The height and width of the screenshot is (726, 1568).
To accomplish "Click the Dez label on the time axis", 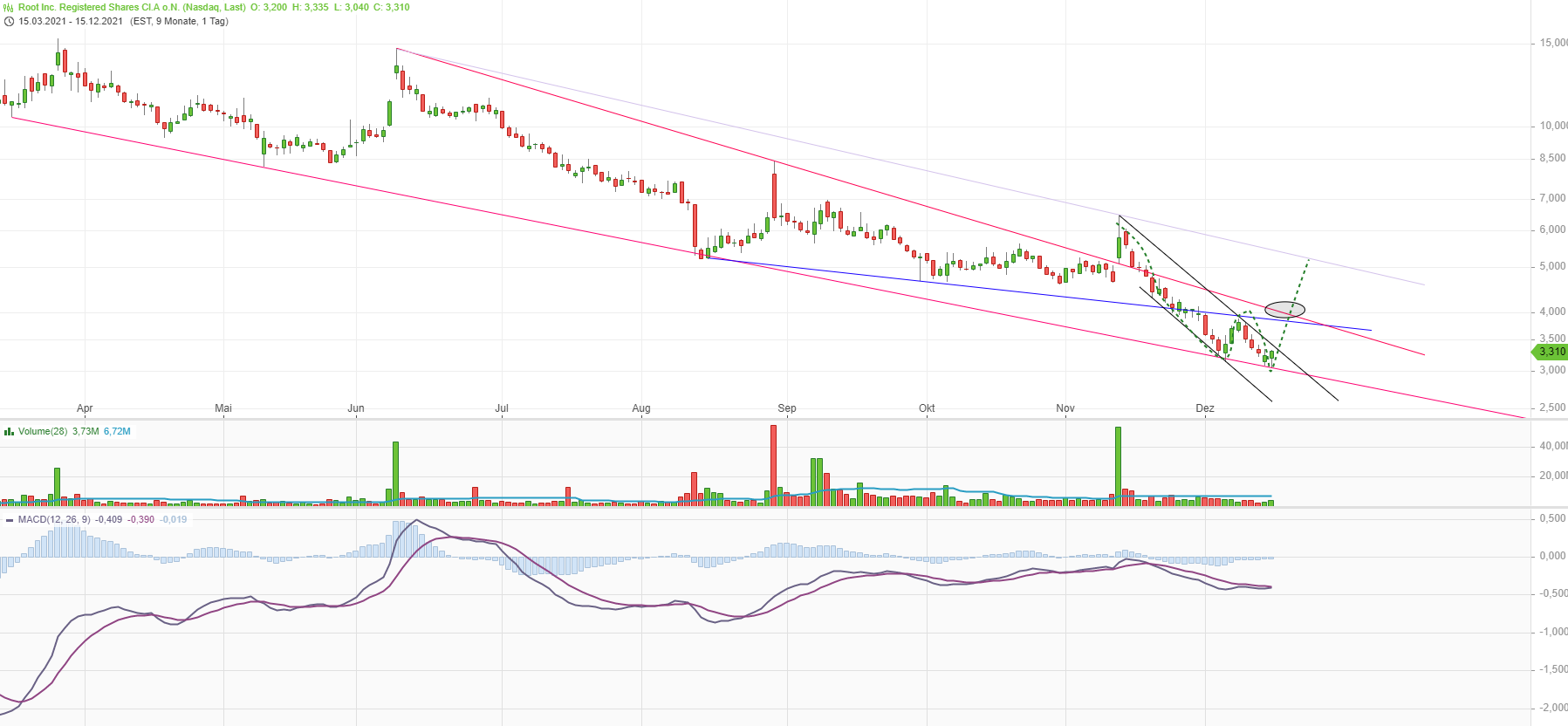I will 1205,408.
